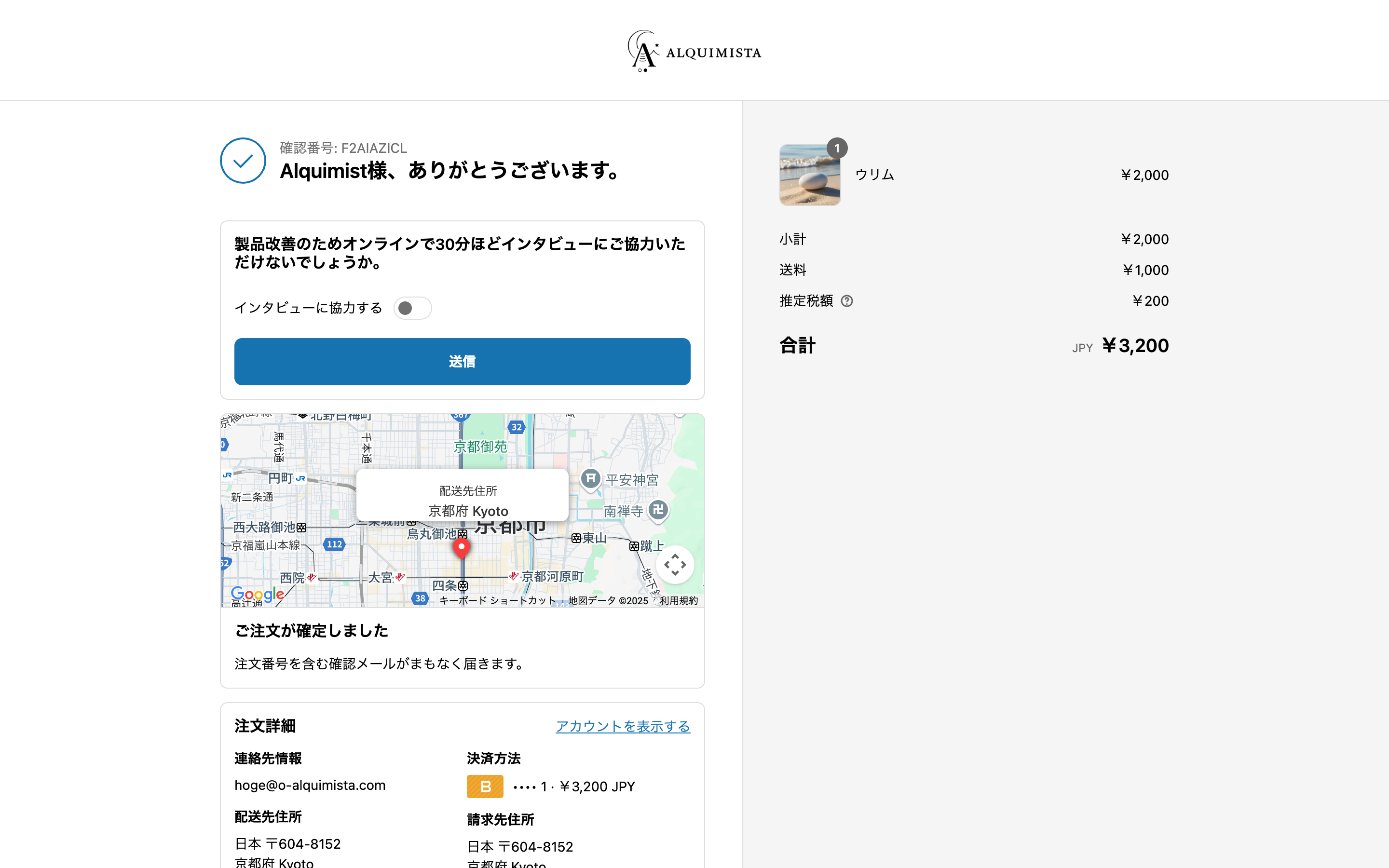Click the 東山 station icon on map
The width and height of the screenshot is (1389, 868).
pyautogui.click(x=576, y=538)
